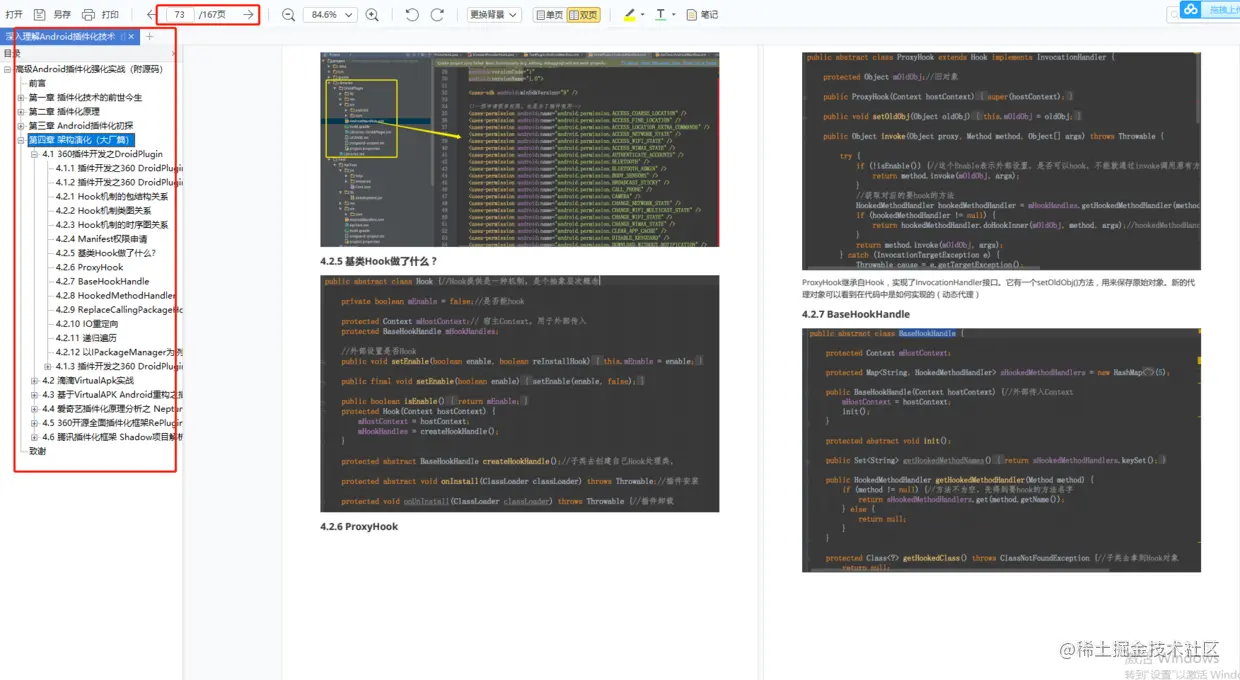This screenshot has width=1240, height=680.
Task: Open outline item 4.2.9 ReplaceCallingPackage
Action: tap(118, 310)
